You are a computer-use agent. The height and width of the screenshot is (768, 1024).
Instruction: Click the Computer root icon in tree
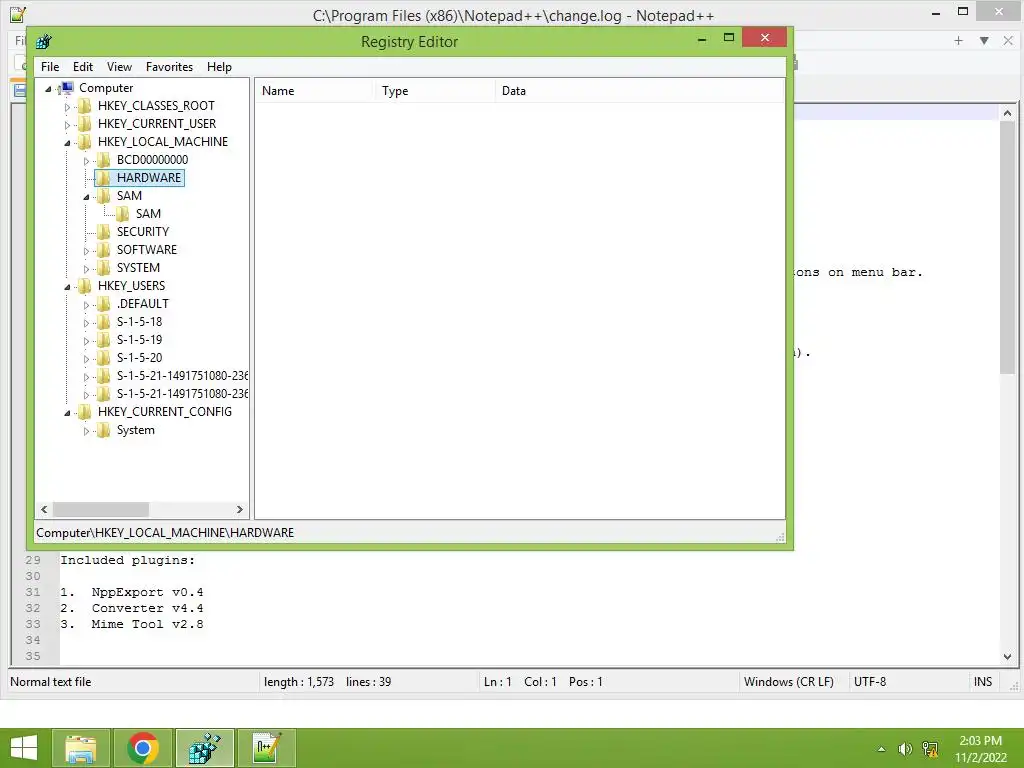(66, 88)
